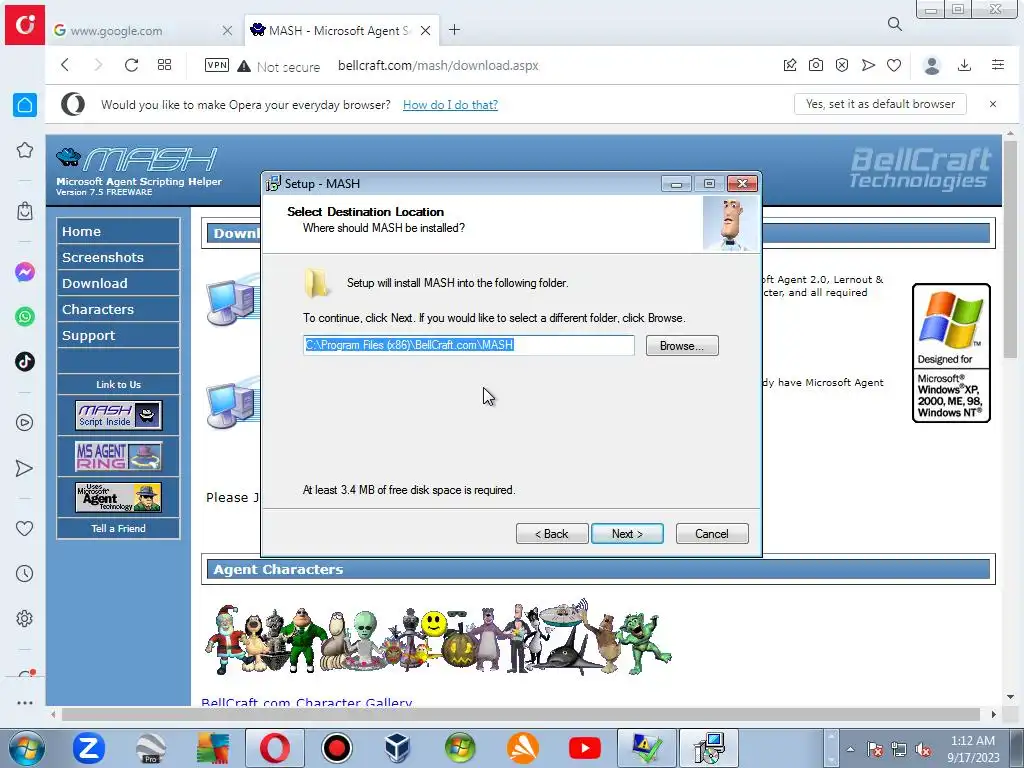Image resolution: width=1024 pixels, height=768 pixels.
Task: Click the page vertical scrollbar thumb
Action: (x=1010, y=248)
